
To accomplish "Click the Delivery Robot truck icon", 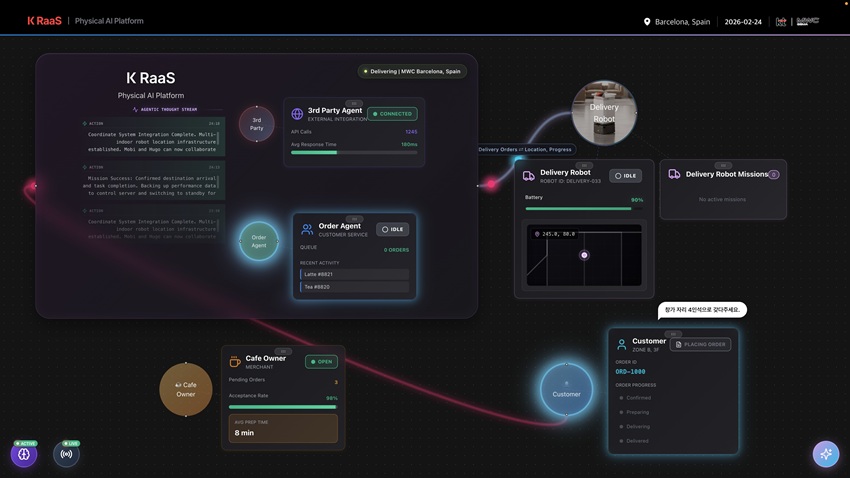I will [529, 176].
